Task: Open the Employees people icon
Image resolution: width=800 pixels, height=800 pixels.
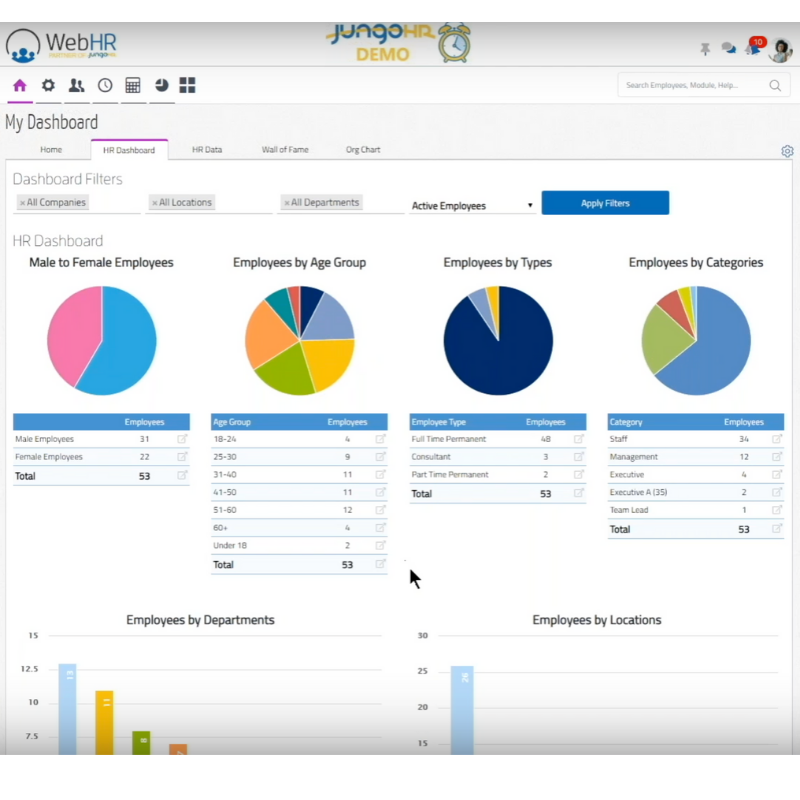Action: coord(77,85)
